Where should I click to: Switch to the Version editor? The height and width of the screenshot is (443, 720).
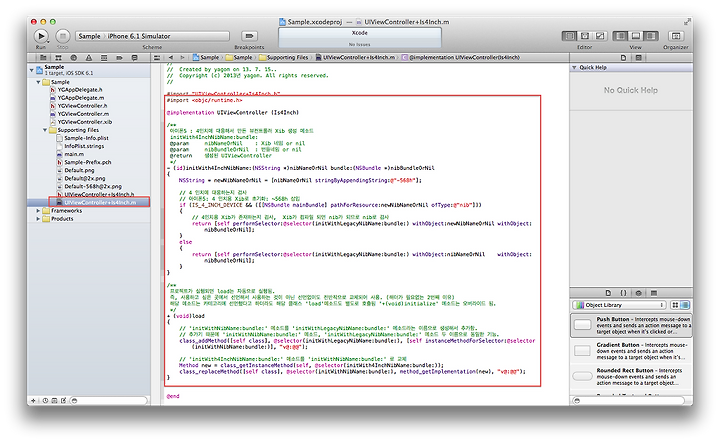[600, 36]
